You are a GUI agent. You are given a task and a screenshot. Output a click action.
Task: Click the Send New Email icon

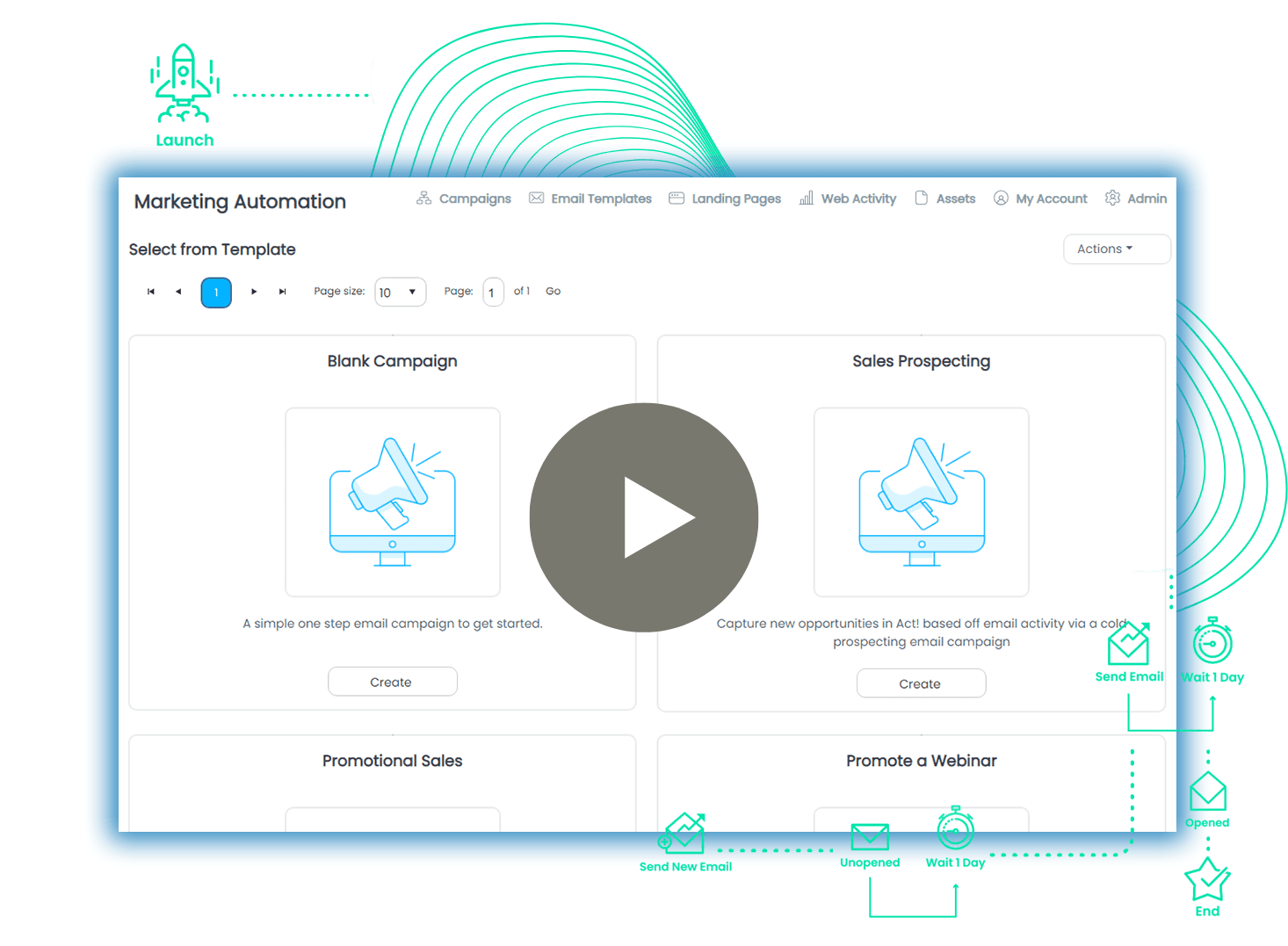pos(683,833)
